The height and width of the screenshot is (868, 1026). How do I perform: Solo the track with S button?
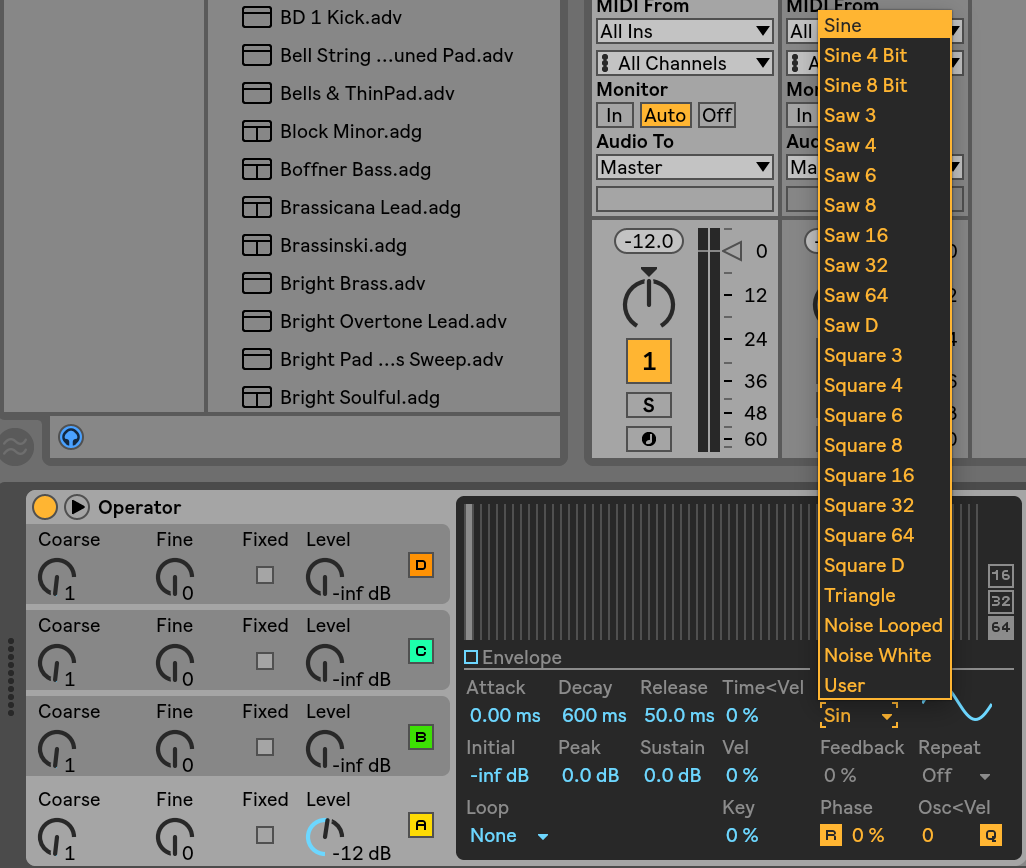(x=648, y=405)
